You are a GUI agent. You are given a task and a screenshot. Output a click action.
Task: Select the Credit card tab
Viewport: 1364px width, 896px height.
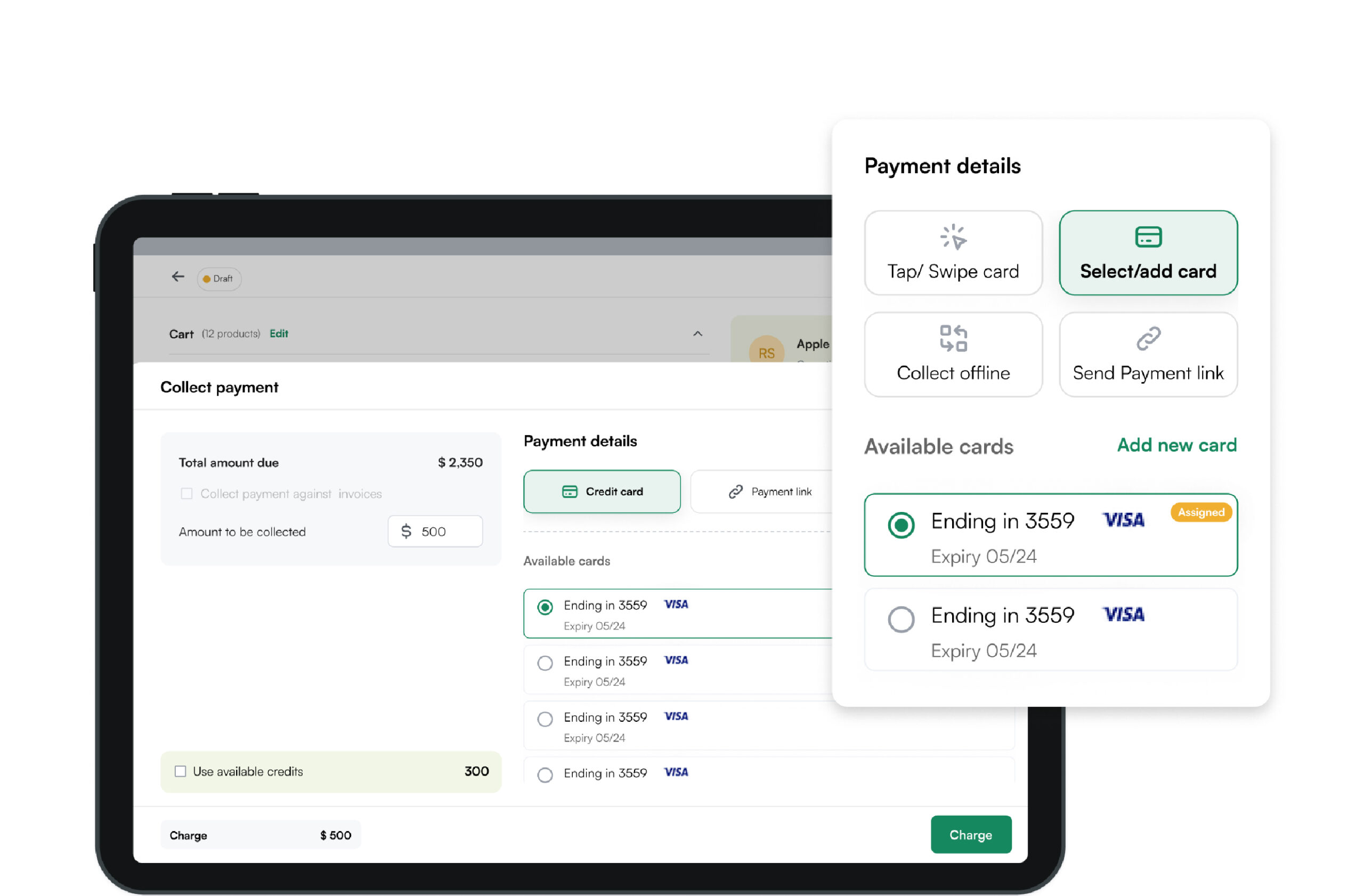[602, 492]
